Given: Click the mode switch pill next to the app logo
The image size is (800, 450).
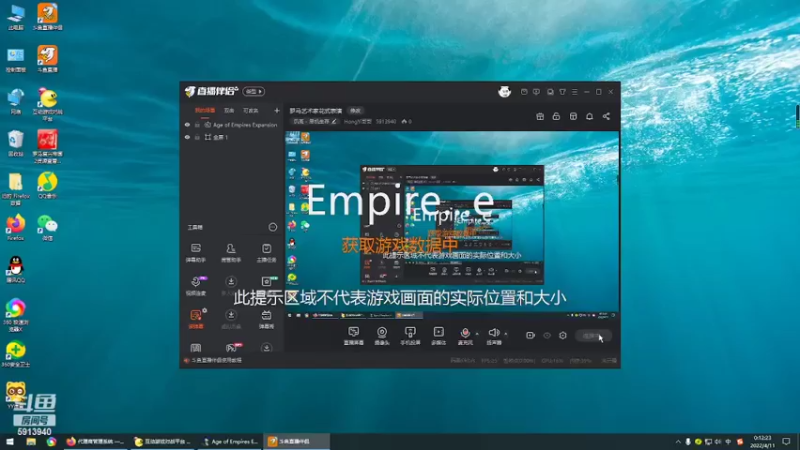Looking at the screenshot, I should click(254, 91).
